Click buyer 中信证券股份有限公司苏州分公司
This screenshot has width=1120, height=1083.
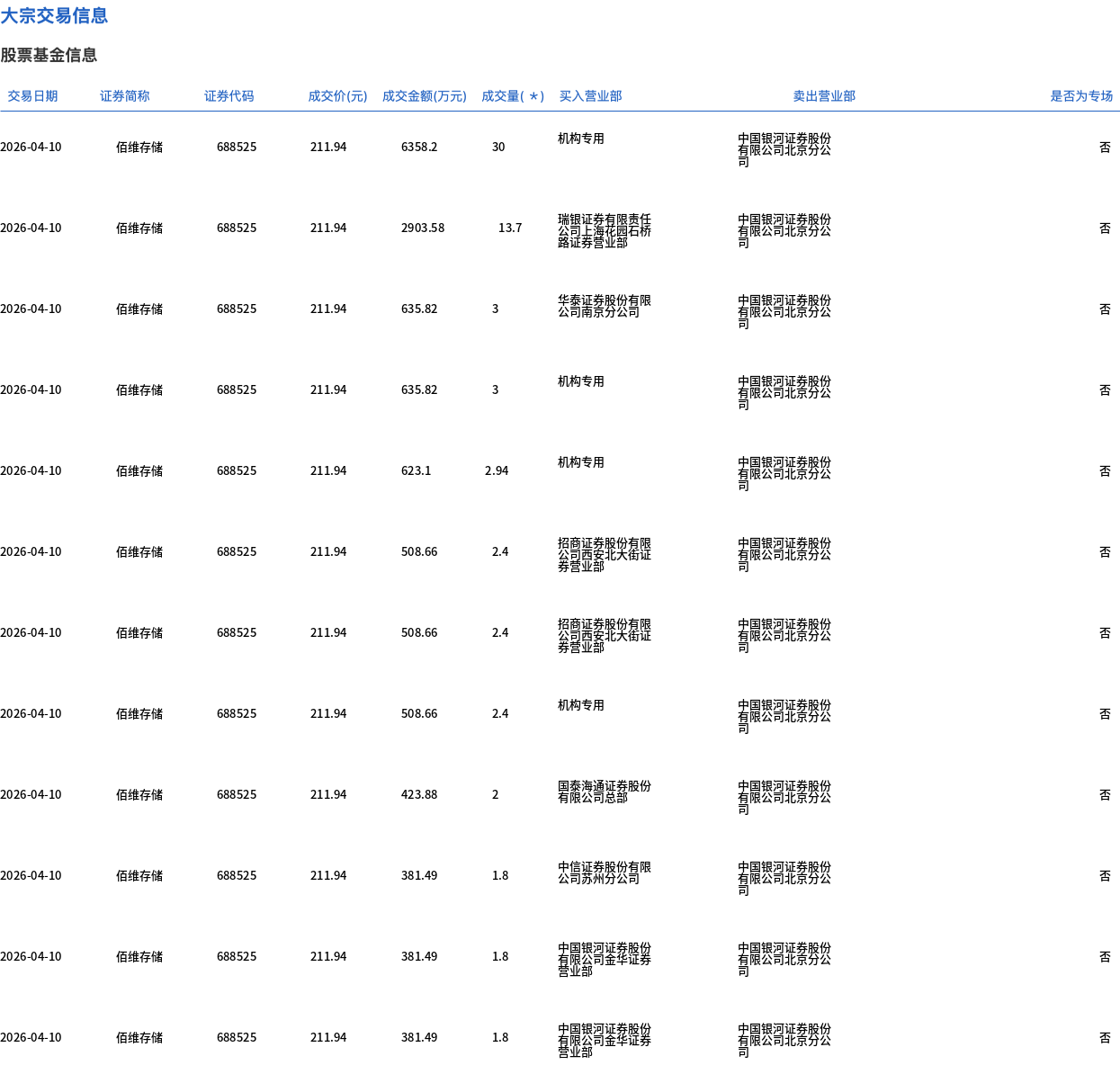[605, 873]
